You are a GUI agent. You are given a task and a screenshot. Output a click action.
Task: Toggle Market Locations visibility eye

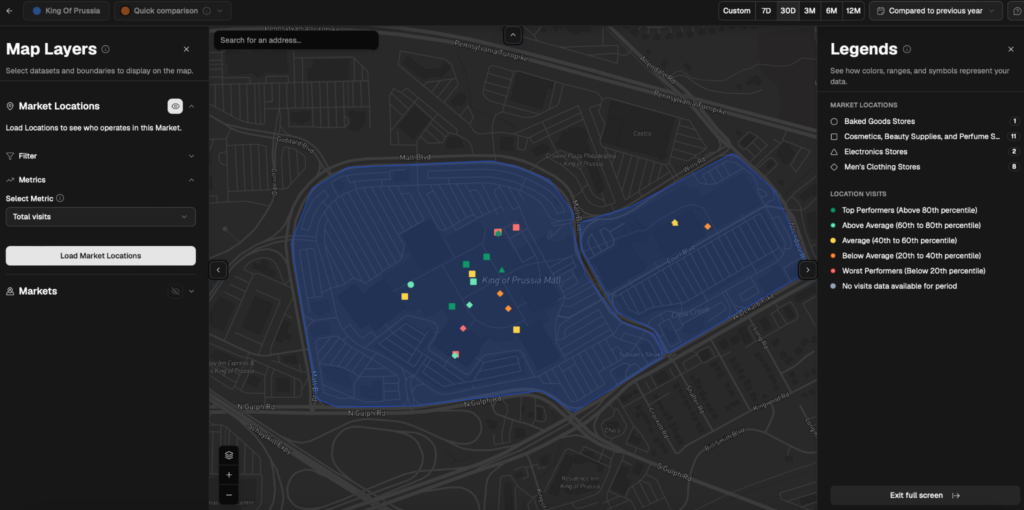point(175,106)
